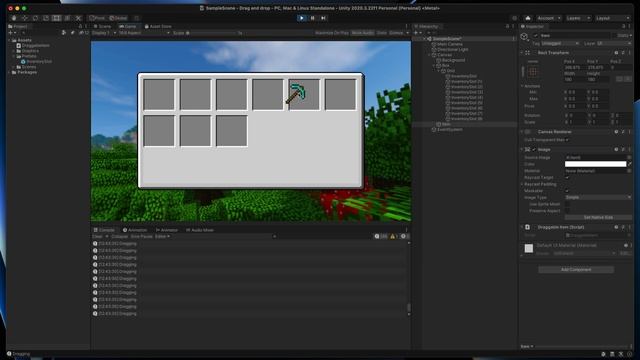This screenshot has width=640, height=360.
Task: Toggle Mute Audio in Game view
Action: click(x=362, y=33)
